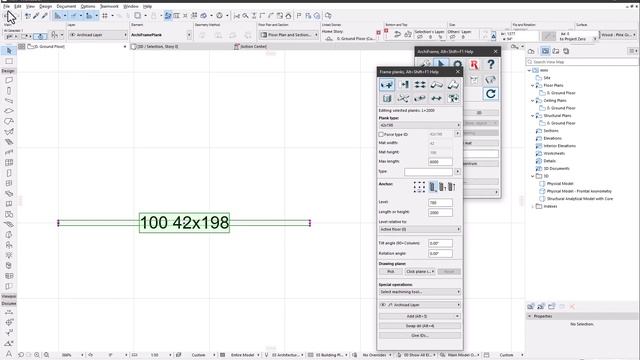The height and width of the screenshot is (360, 640).
Task: Click the Max length input field
Action: 440,162
